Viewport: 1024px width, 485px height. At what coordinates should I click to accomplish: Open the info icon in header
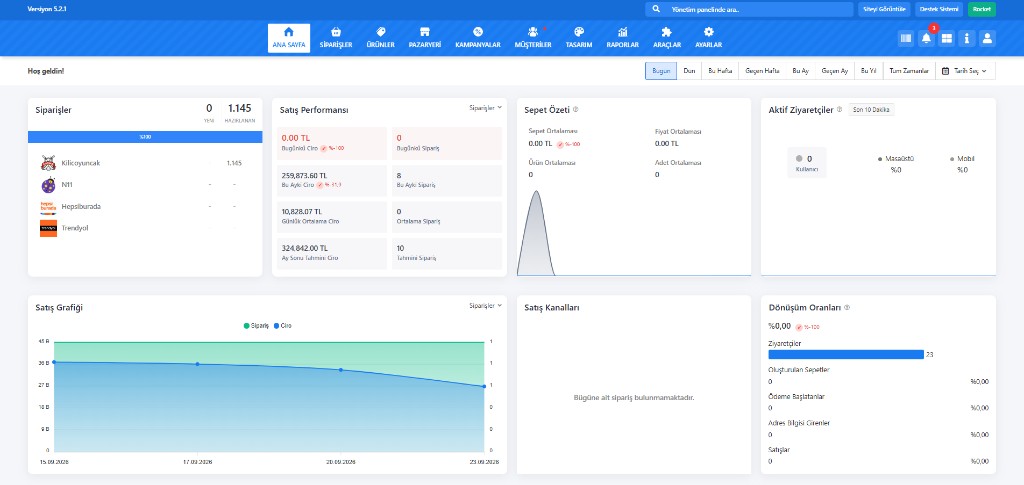(x=967, y=39)
